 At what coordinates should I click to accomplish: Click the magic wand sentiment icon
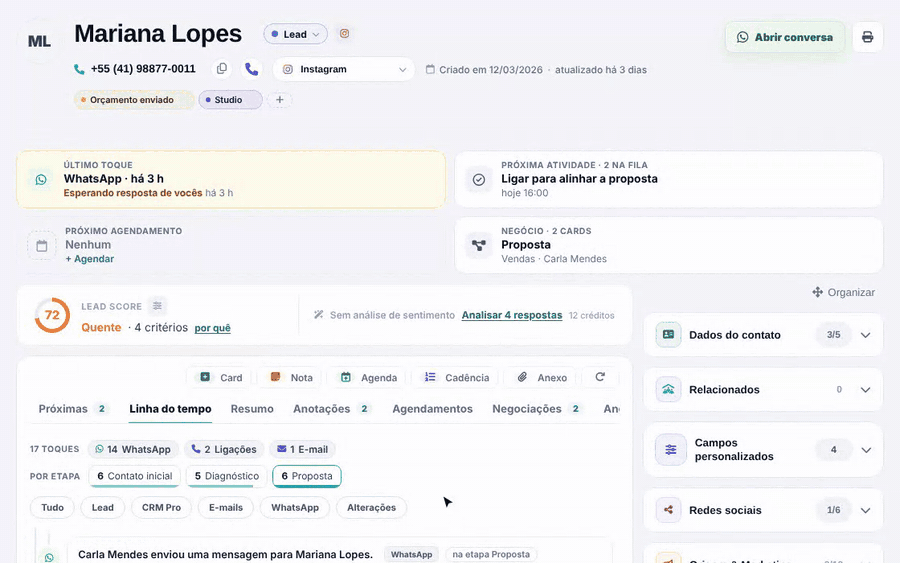point(319,314)
